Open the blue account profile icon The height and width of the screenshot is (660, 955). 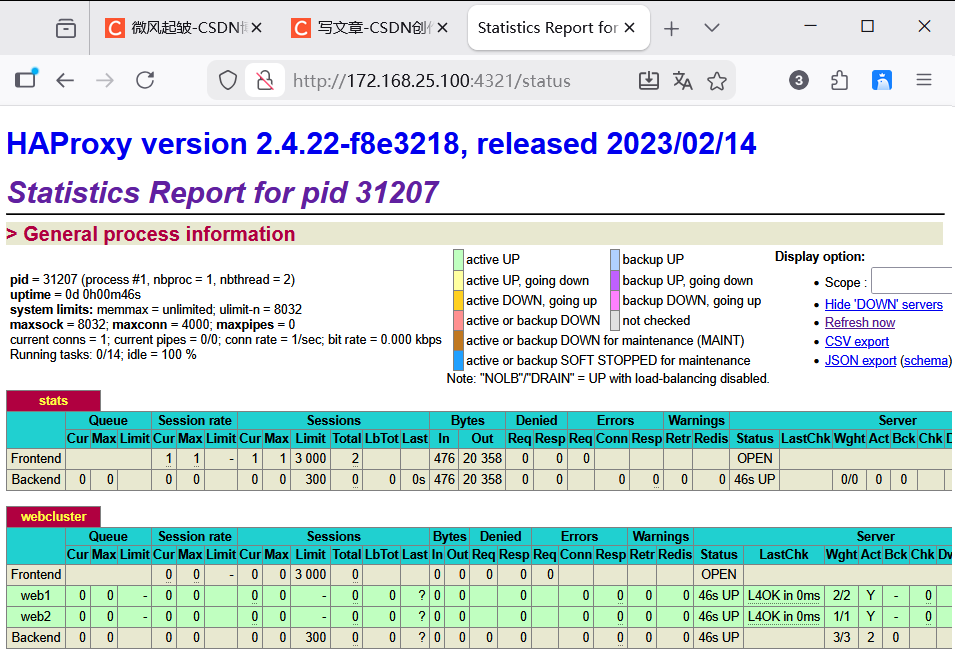click(x=881, y=80)
